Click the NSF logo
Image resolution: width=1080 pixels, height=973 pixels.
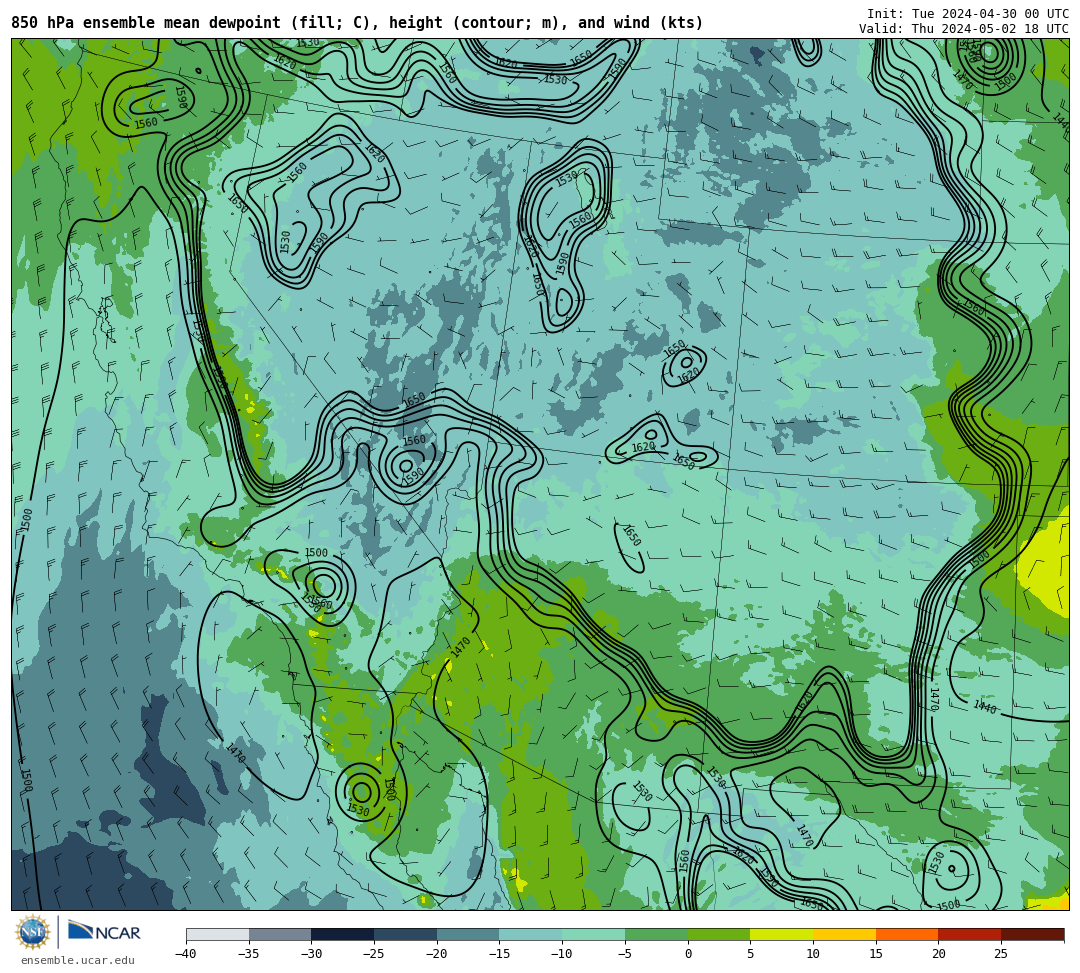[x=32, y=932]
